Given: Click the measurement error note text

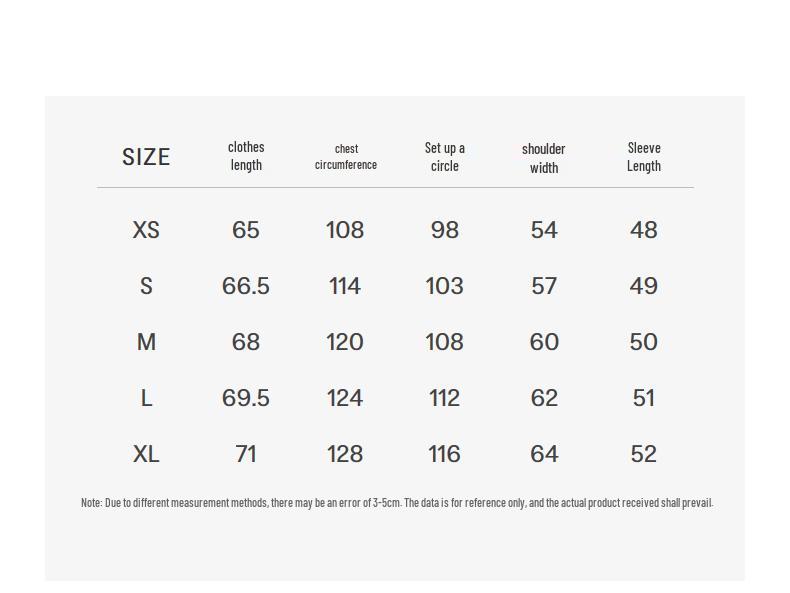Looking at the screenshot, I should (397, 502).
